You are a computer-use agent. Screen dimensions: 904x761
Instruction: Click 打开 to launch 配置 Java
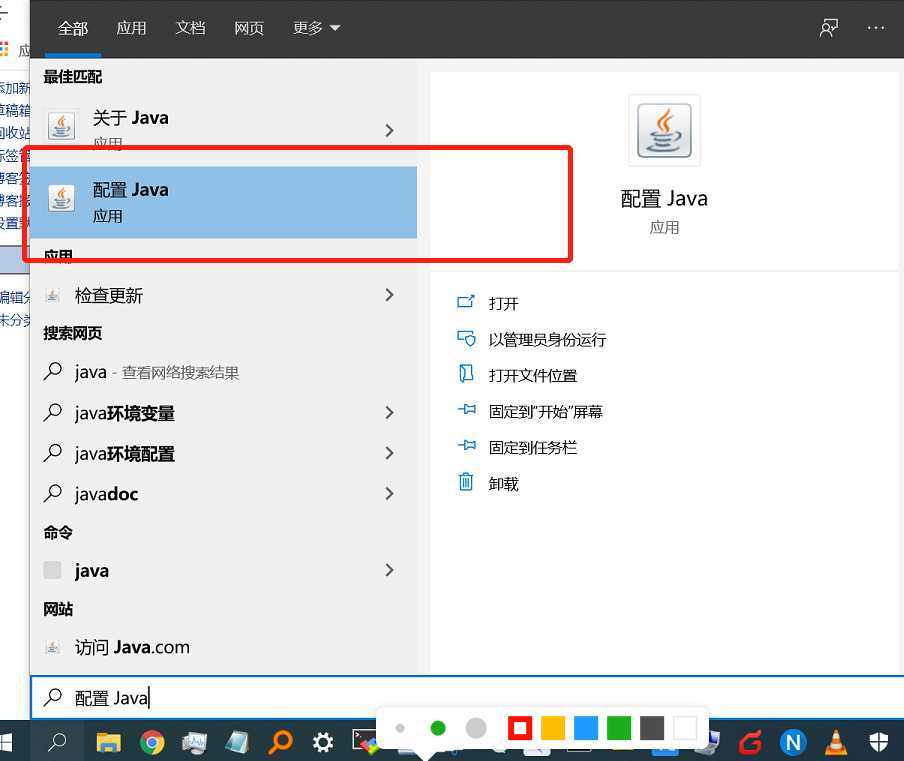point(503,304)
